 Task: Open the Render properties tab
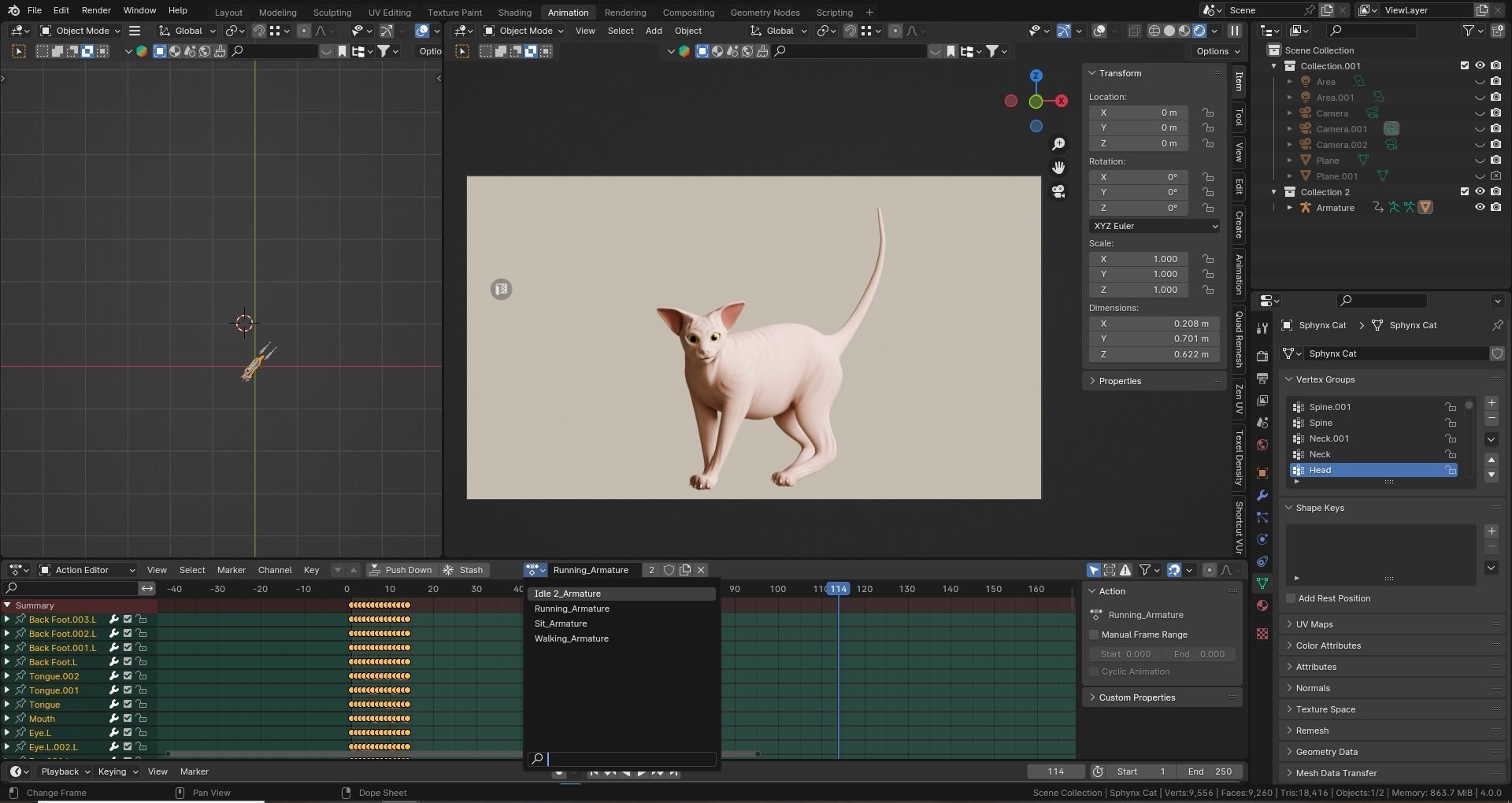(x=1262, y=356)
